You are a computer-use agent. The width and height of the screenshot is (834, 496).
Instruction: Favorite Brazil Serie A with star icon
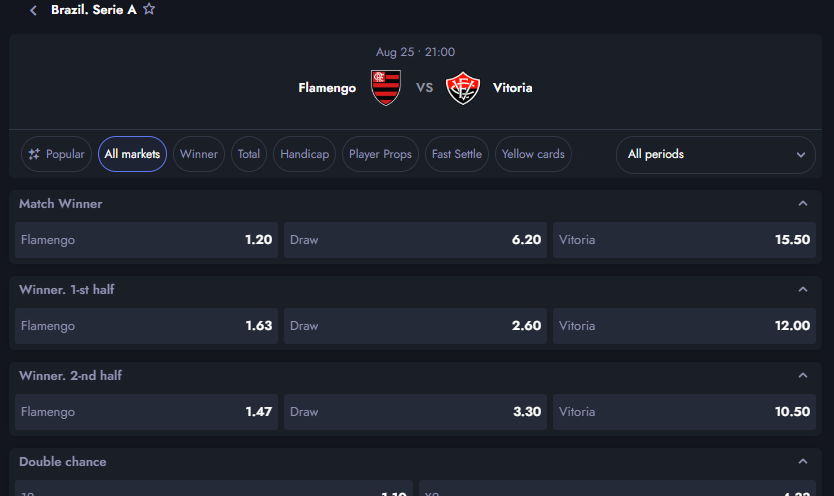(149, 9)
